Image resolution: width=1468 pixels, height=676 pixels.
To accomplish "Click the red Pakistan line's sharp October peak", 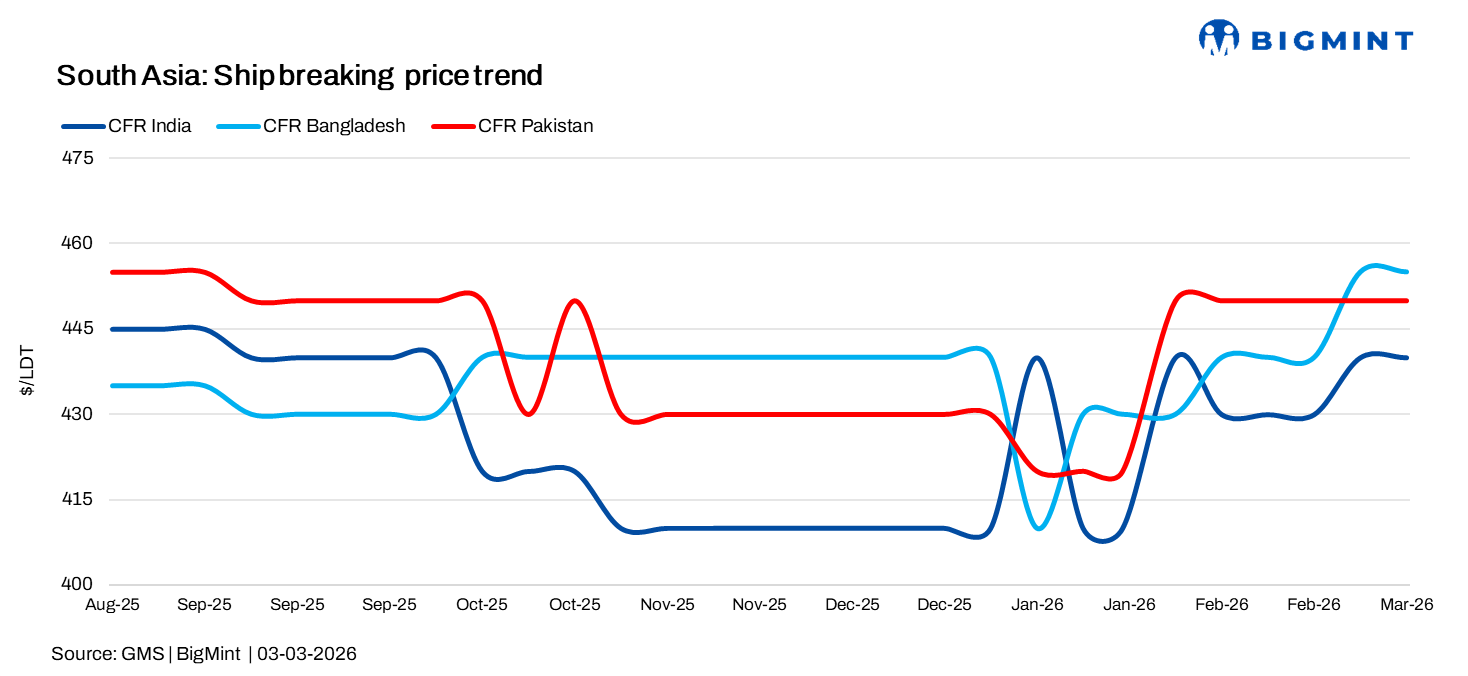I will (574, 300).
